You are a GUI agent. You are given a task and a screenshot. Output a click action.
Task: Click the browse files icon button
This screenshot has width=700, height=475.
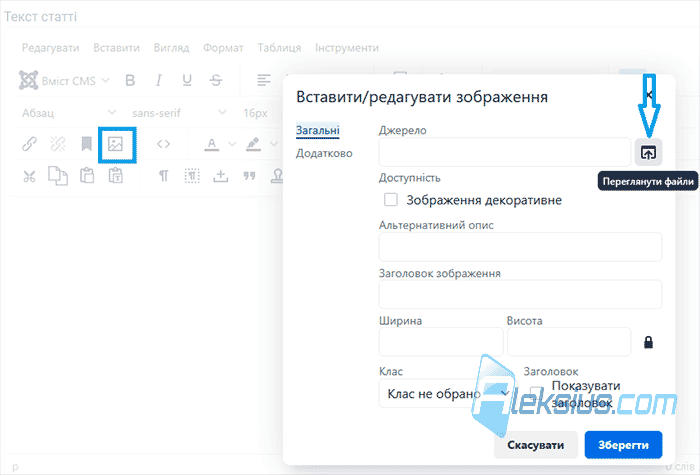(648, 153)
